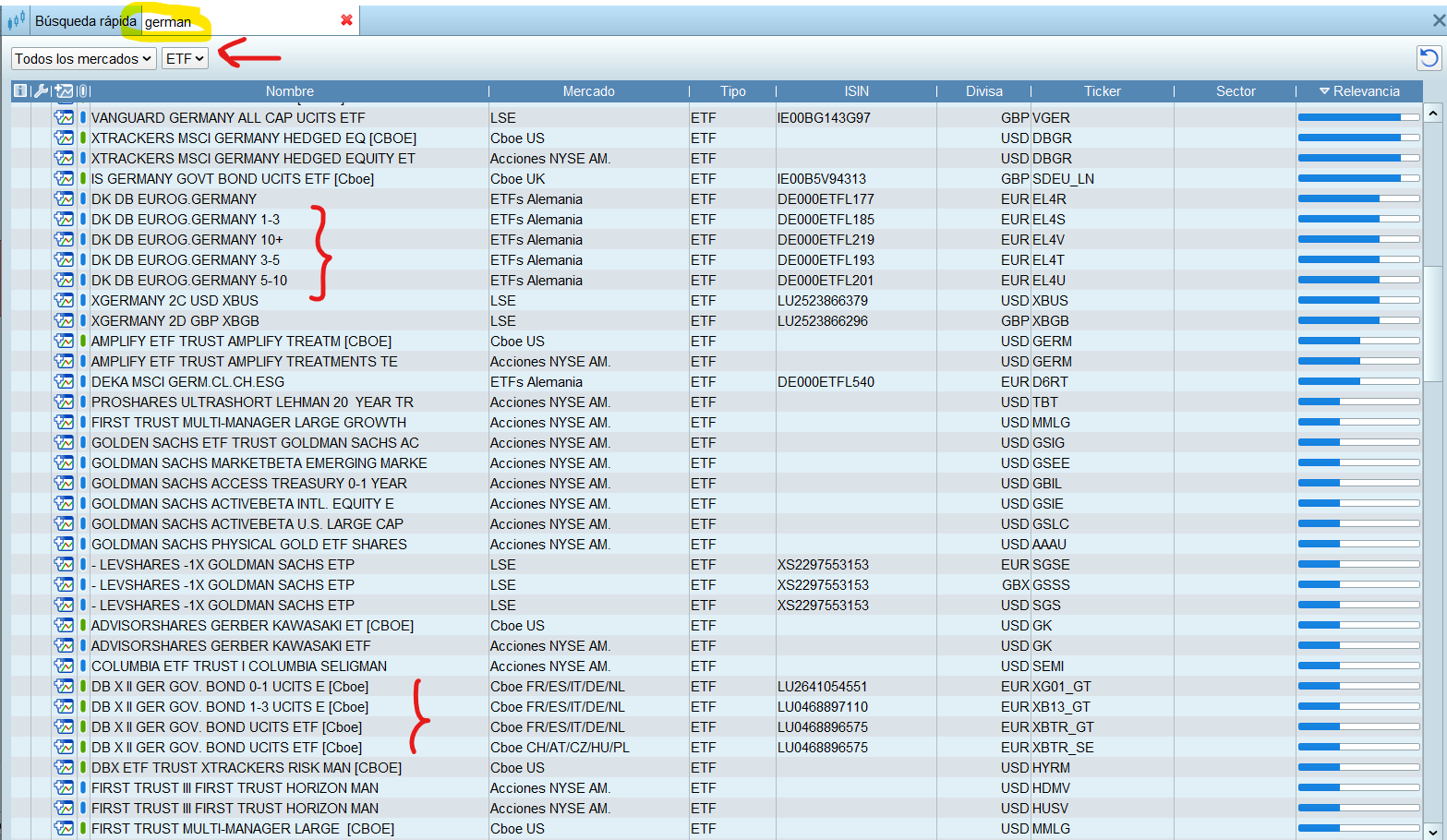Select 'GOLDMAN SACHS ACTIVEBETA U.S. LARGE CAP'
The width and height of the screenshot is (1447, 840).
point(247,523)
